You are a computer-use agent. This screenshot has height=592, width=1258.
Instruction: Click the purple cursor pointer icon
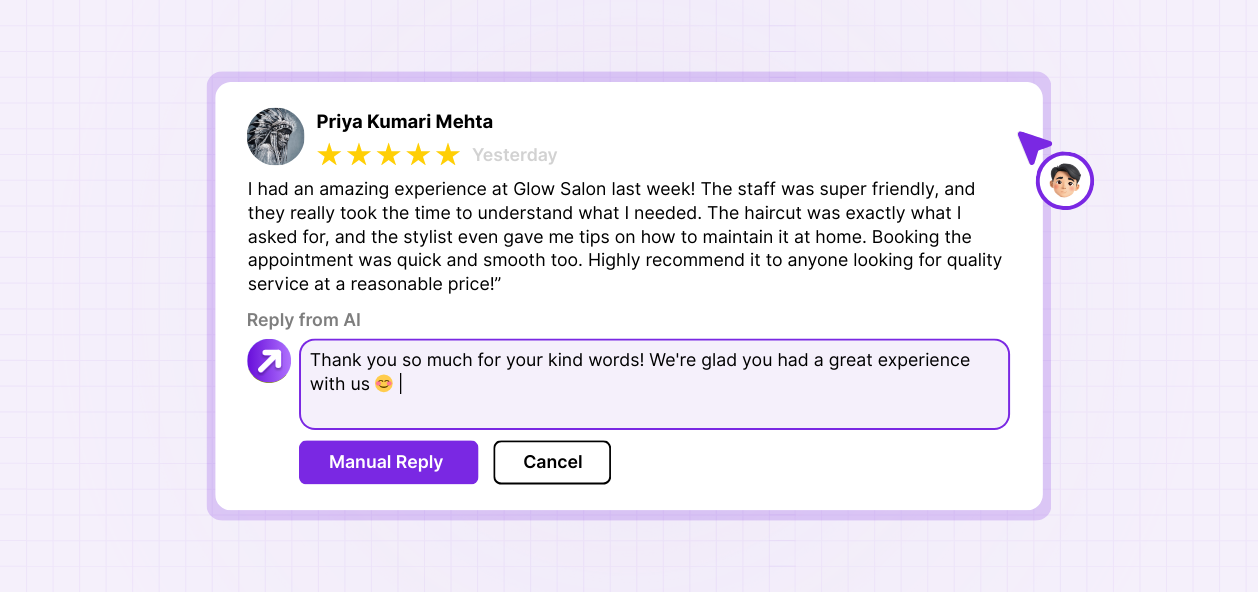coord(1031,146)
